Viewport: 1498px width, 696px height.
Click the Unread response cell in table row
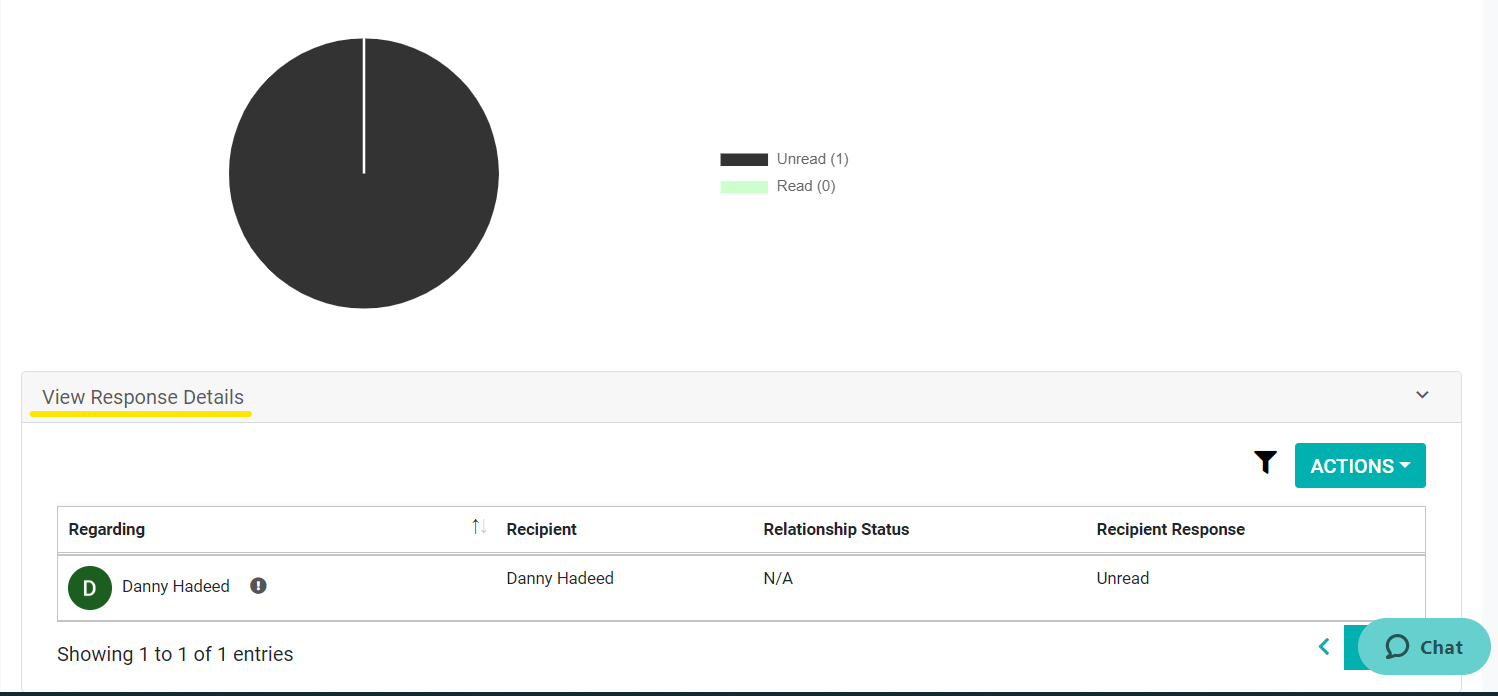1122,578
